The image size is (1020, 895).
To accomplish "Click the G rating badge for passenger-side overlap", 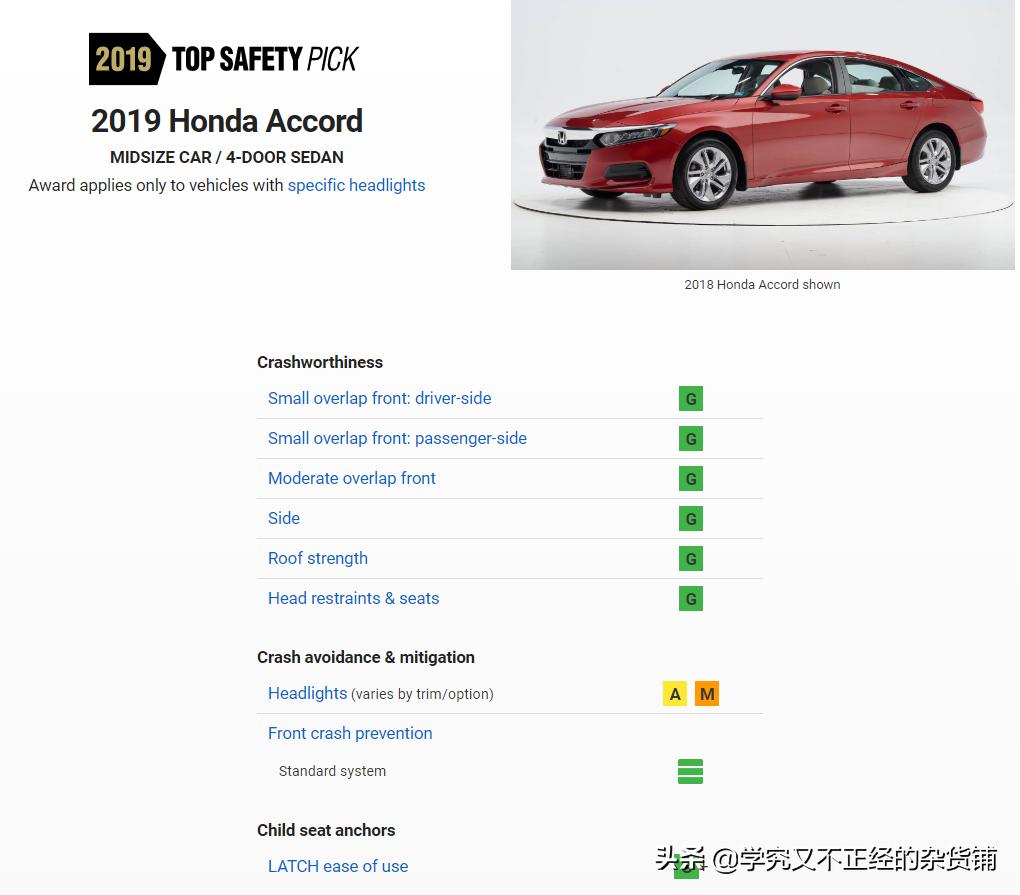I will [x=690, y=439].
